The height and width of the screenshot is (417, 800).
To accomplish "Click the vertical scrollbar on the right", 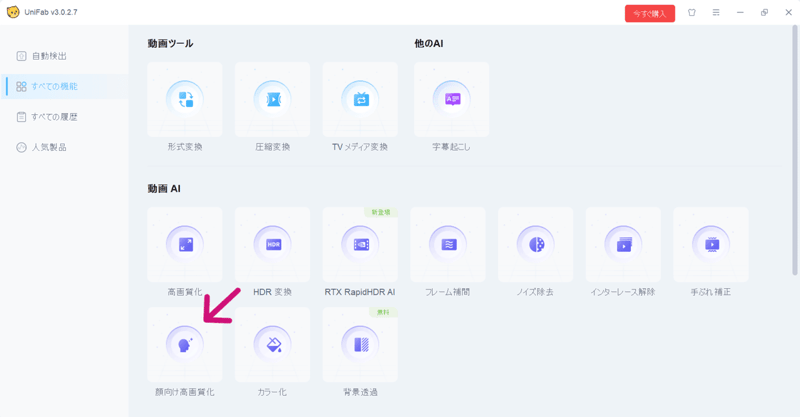I will pos(795,151).
